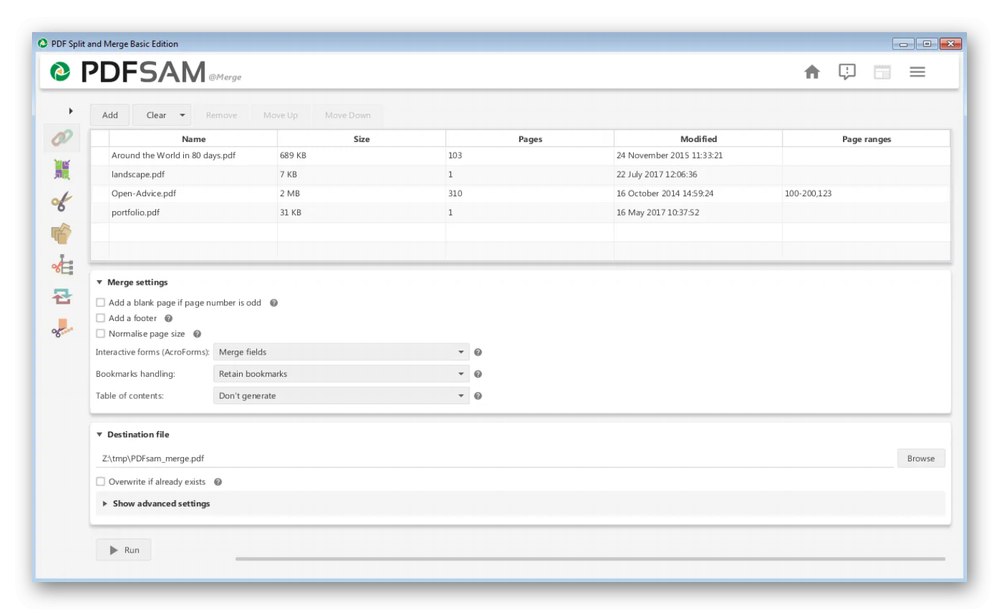Collapse the Merge settings section
999x614 pixels.
tap(99, 282)
